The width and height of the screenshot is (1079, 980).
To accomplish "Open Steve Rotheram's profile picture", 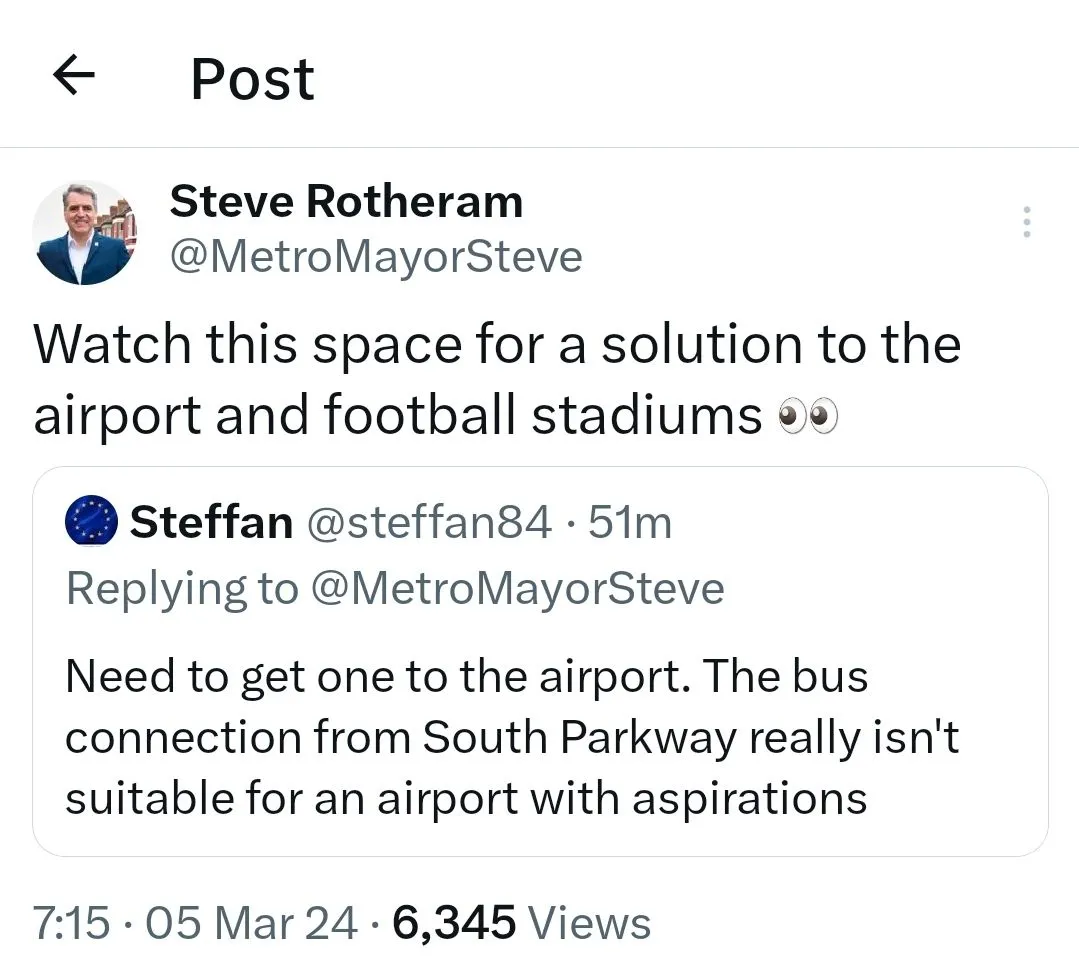I will [x=85, y=232].
